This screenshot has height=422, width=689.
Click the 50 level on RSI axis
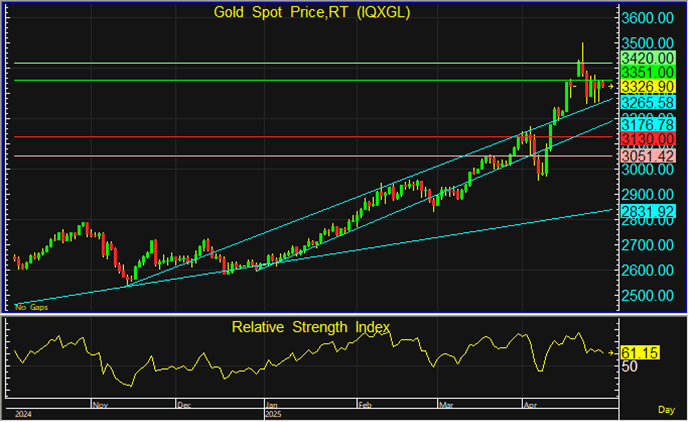pos(630,367)
